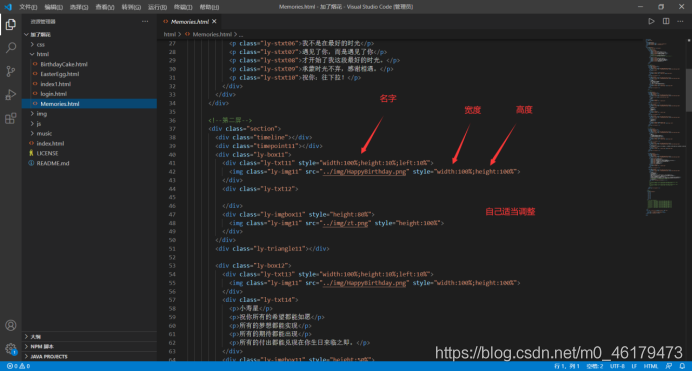Select the Memories.html editor tab

point(189,21)
